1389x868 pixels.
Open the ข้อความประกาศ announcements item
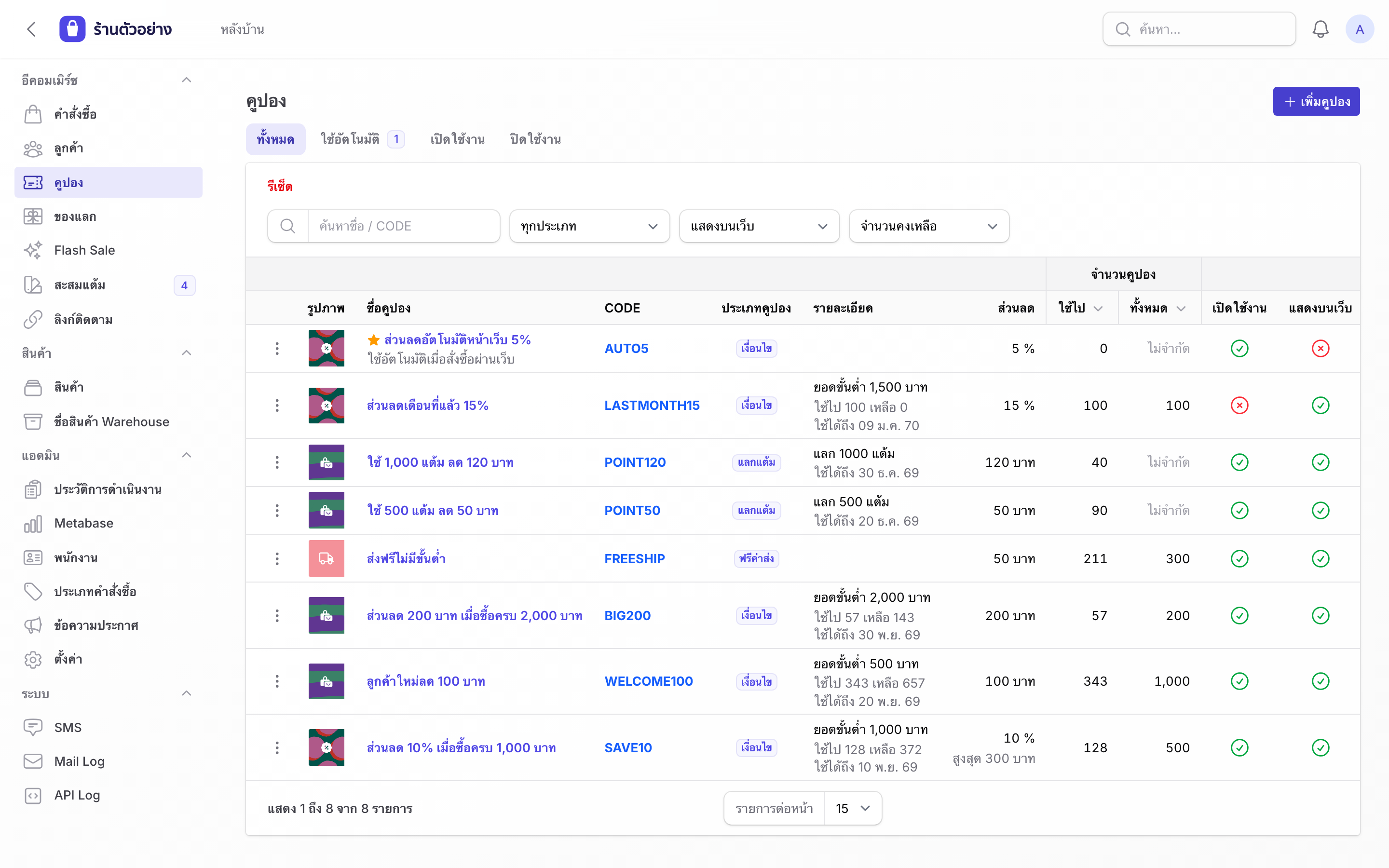(109, 625)
